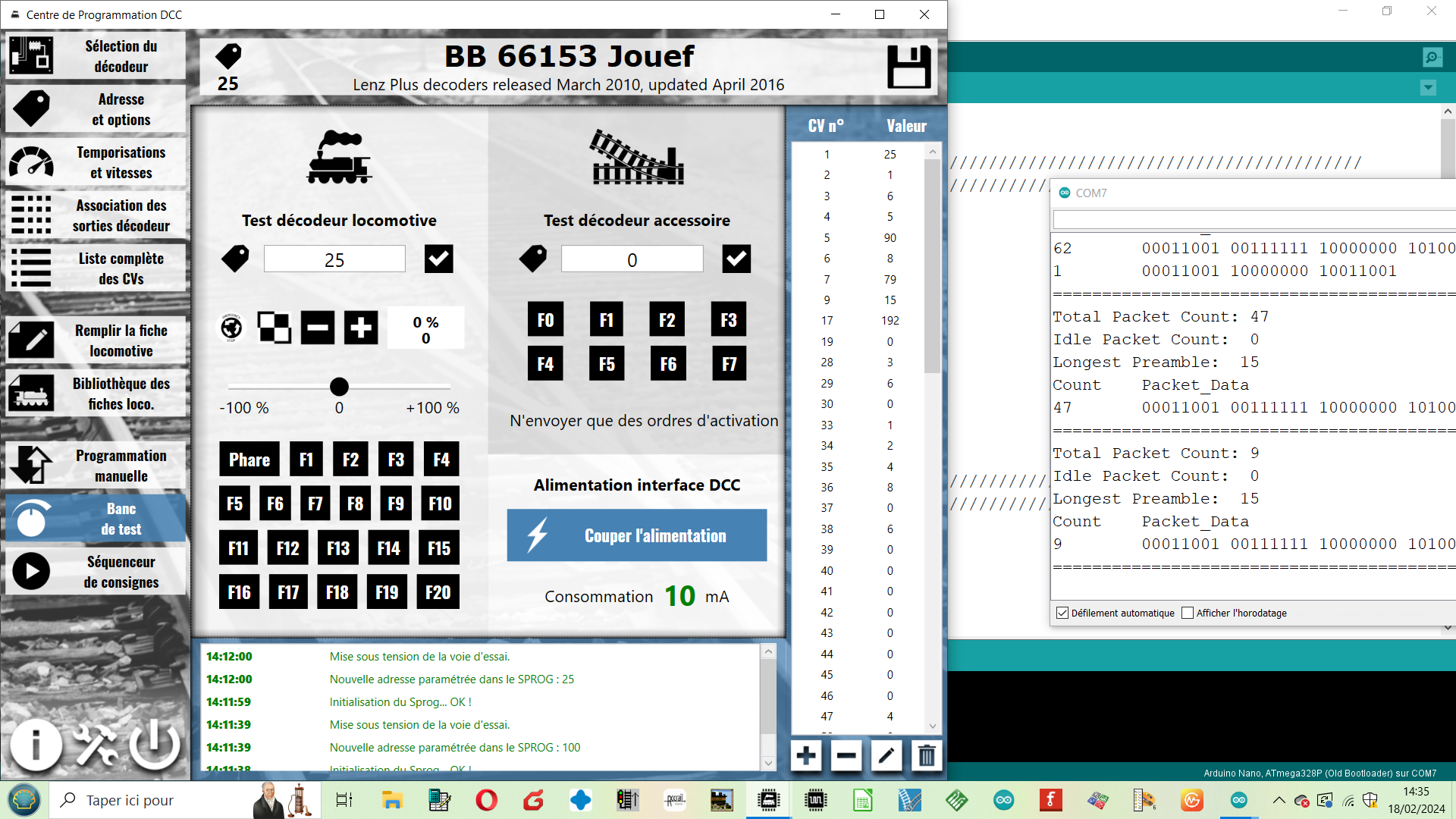Toggle accessory output F0

[545, 320]
